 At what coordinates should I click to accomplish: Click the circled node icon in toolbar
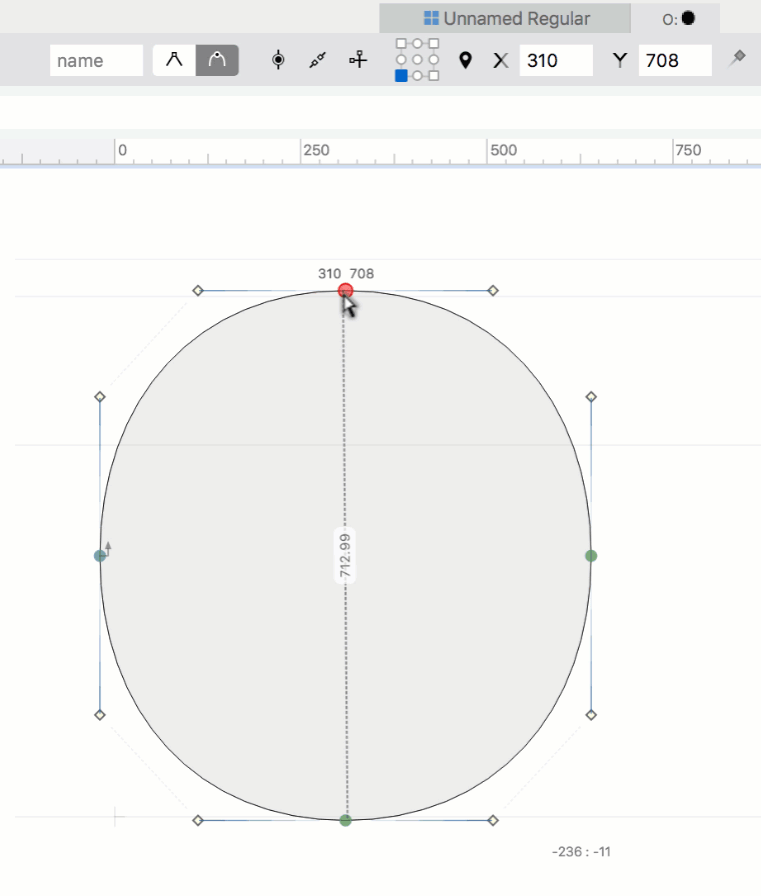278,59
